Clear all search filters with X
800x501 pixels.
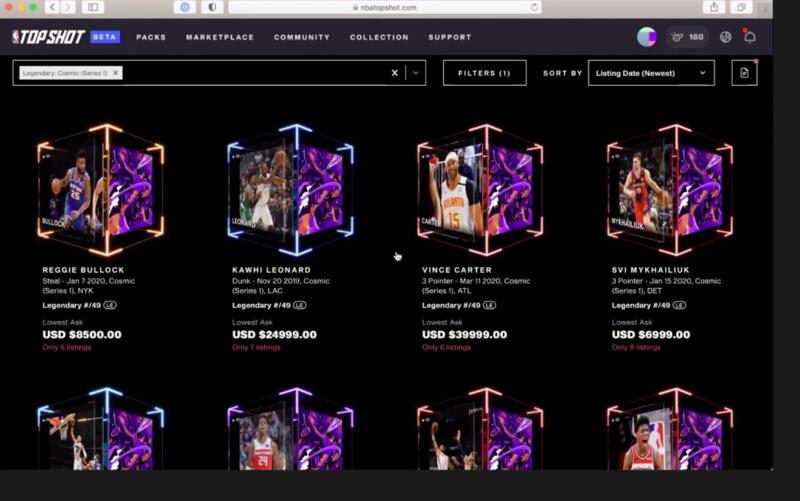click(394, 73)
